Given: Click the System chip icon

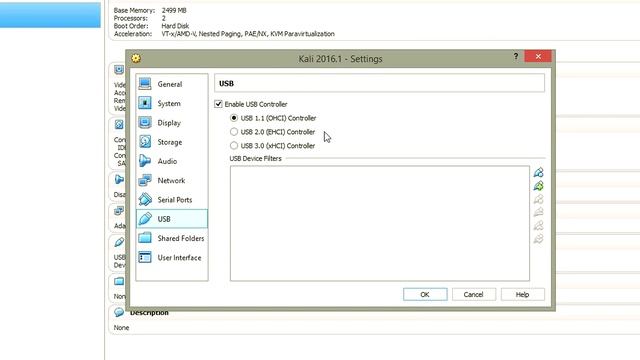Looking at the screenshot, I should pos(145,103).
